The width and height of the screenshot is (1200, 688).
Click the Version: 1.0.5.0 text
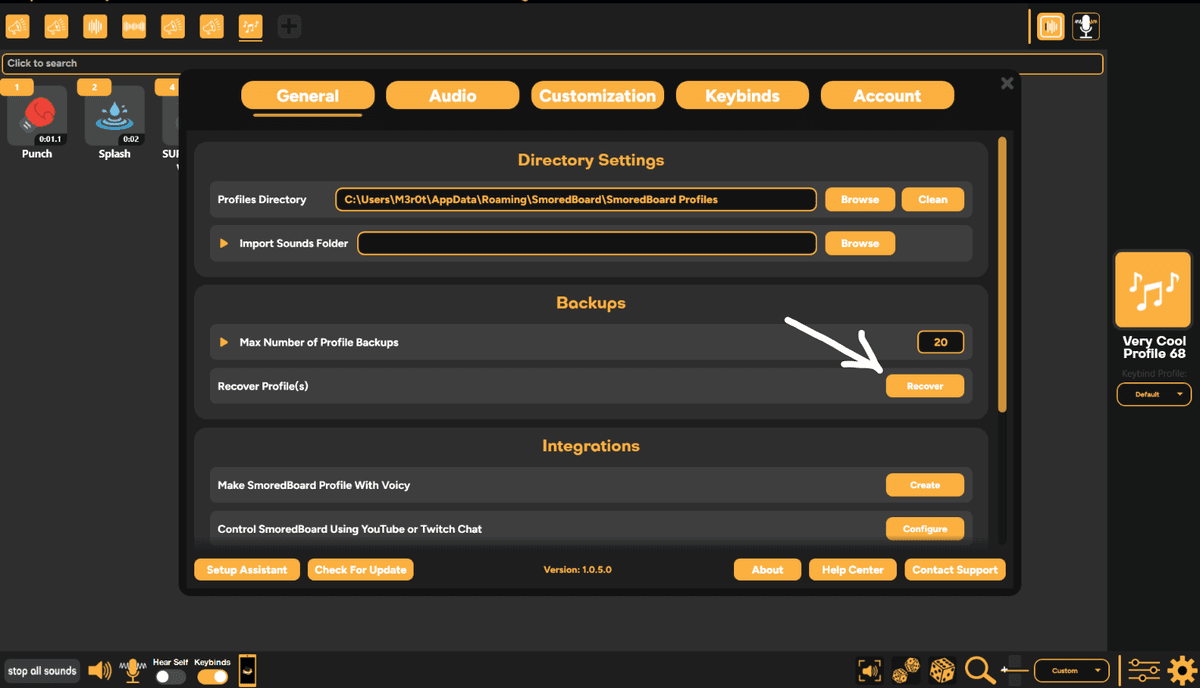click(577, 570)
